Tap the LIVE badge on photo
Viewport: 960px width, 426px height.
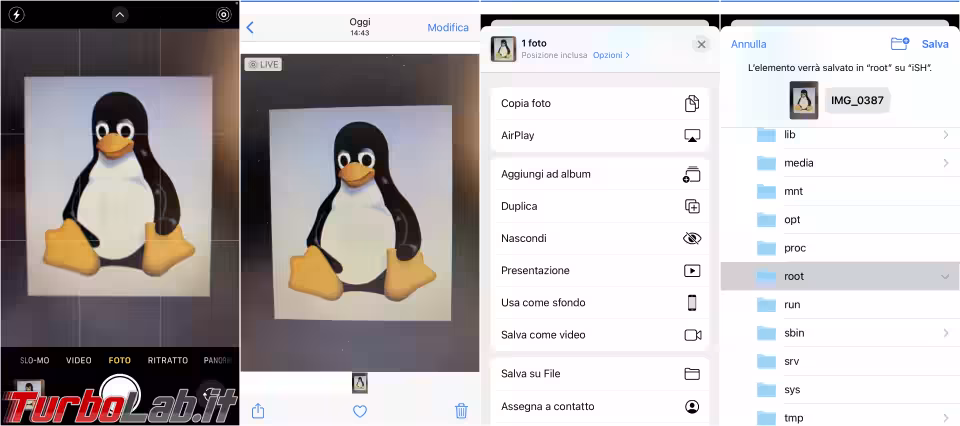pos(263,64)
